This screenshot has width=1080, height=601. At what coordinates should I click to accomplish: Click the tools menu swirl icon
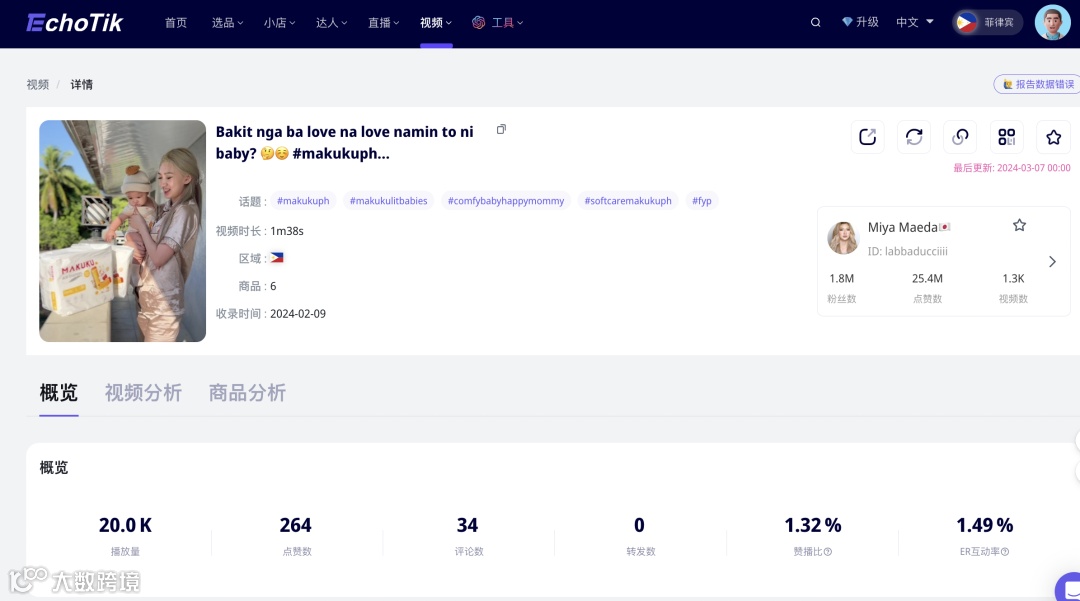click(x=479, y=23)
